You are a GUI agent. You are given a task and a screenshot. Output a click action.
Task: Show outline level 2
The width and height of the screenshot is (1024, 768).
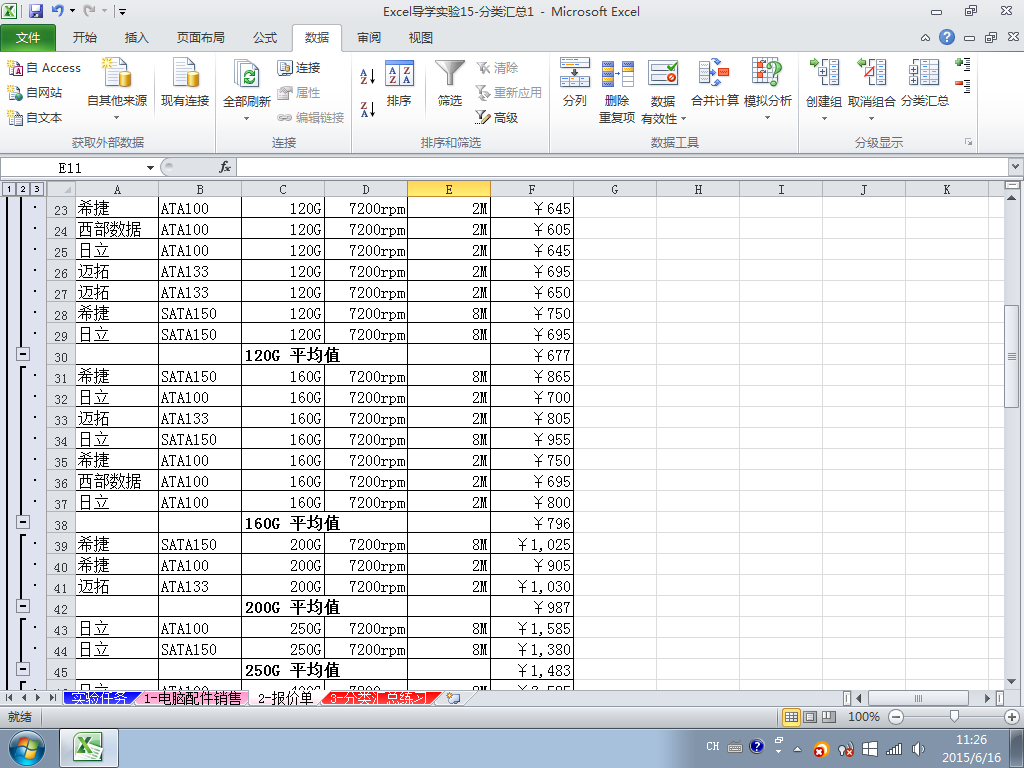23,189
